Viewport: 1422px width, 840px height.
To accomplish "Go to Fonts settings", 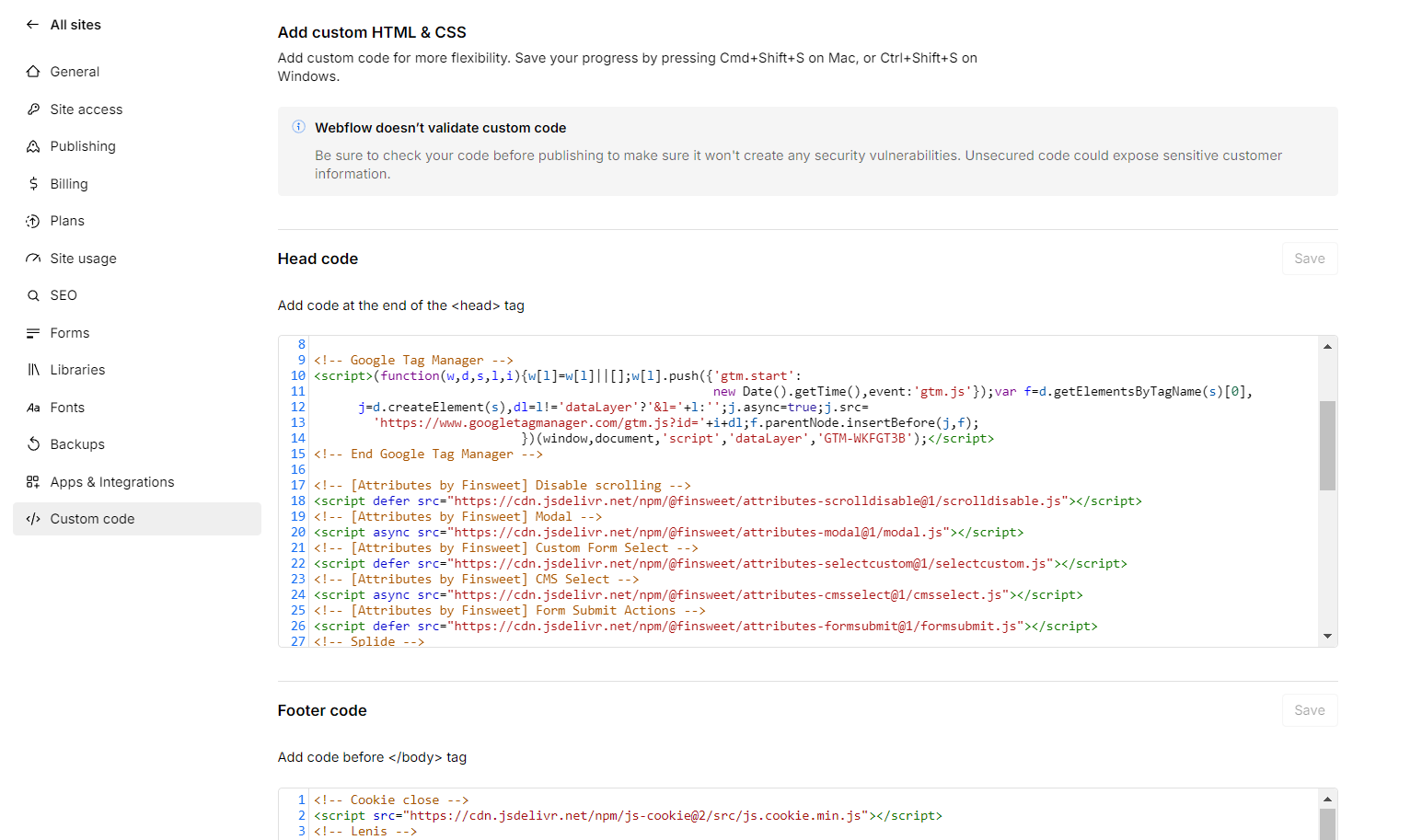I will (x=137, y=408).
